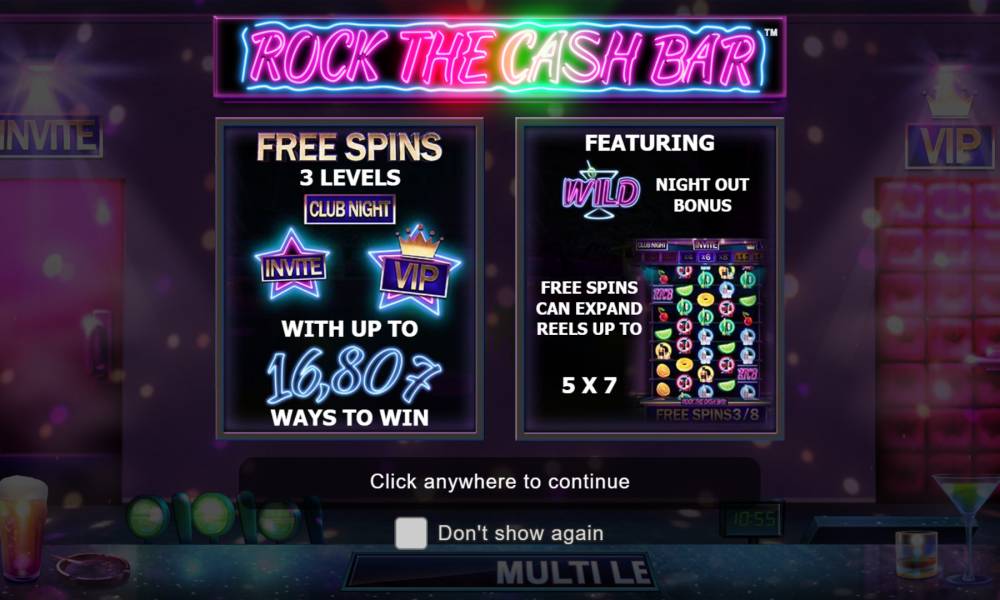Click the FEATURING panel heading

[x=649, y=143]
